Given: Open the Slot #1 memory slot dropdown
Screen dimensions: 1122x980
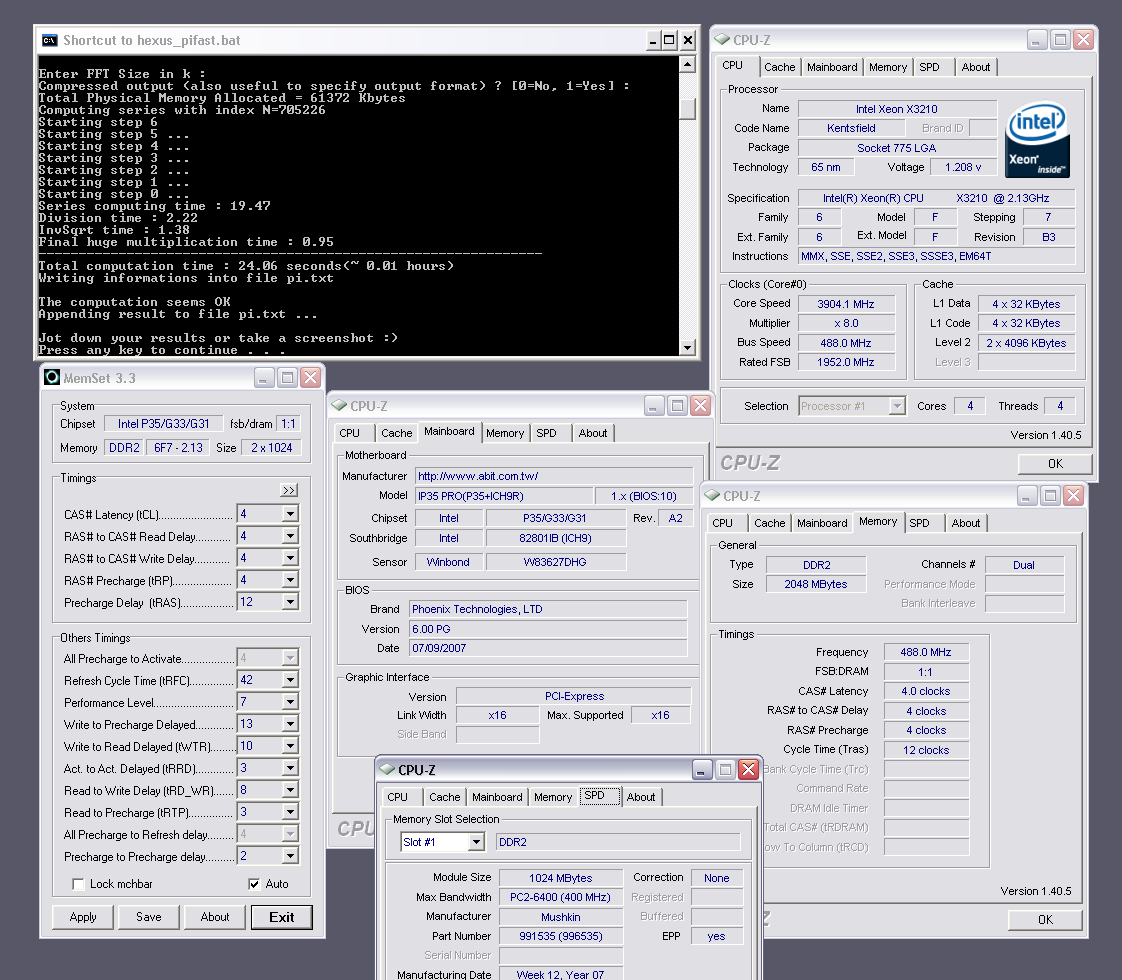Looking at the screenshot, I should (x=477, y=843).
